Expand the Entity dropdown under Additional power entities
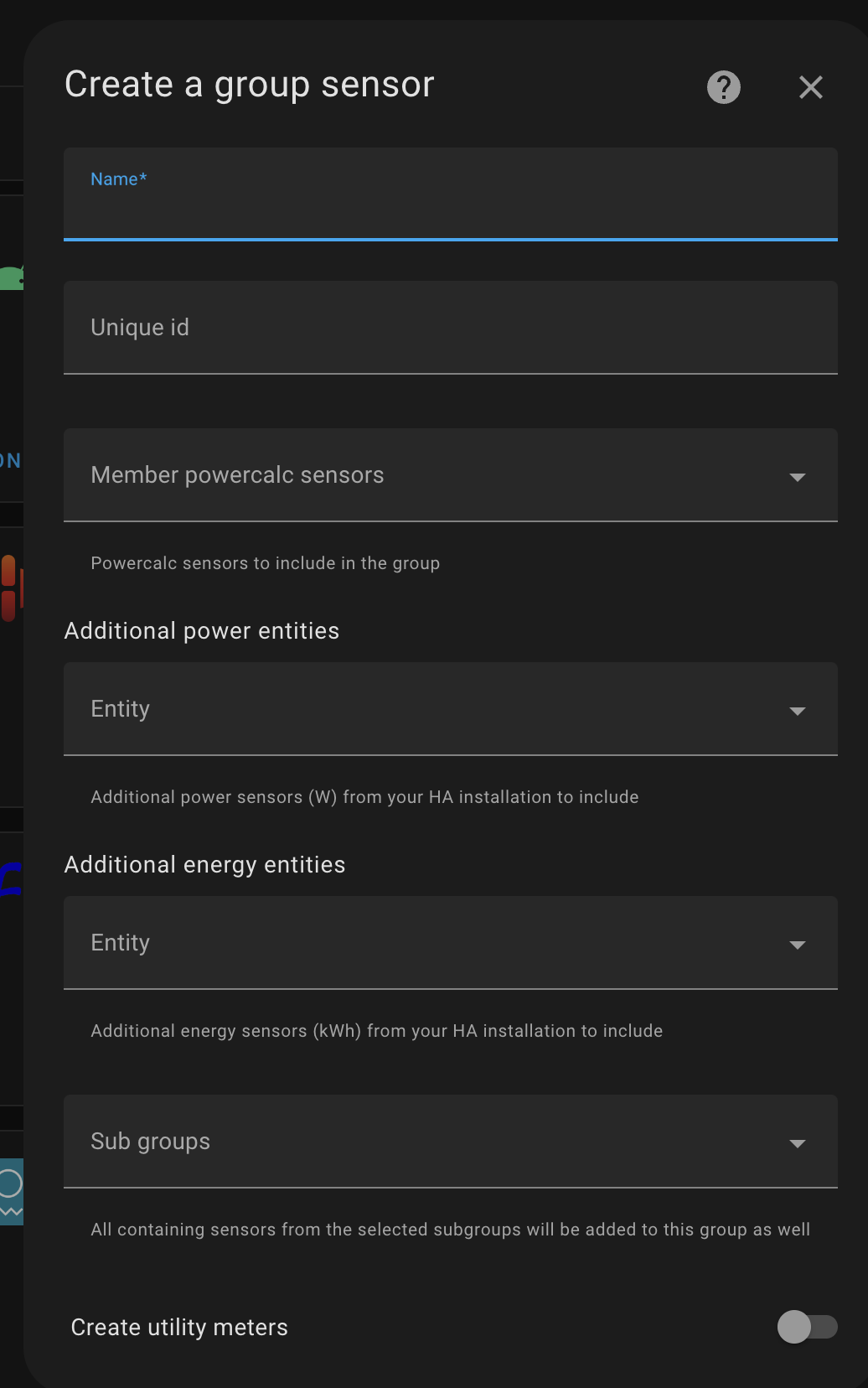Screen dimensions: 868x1388 [798, 711]
